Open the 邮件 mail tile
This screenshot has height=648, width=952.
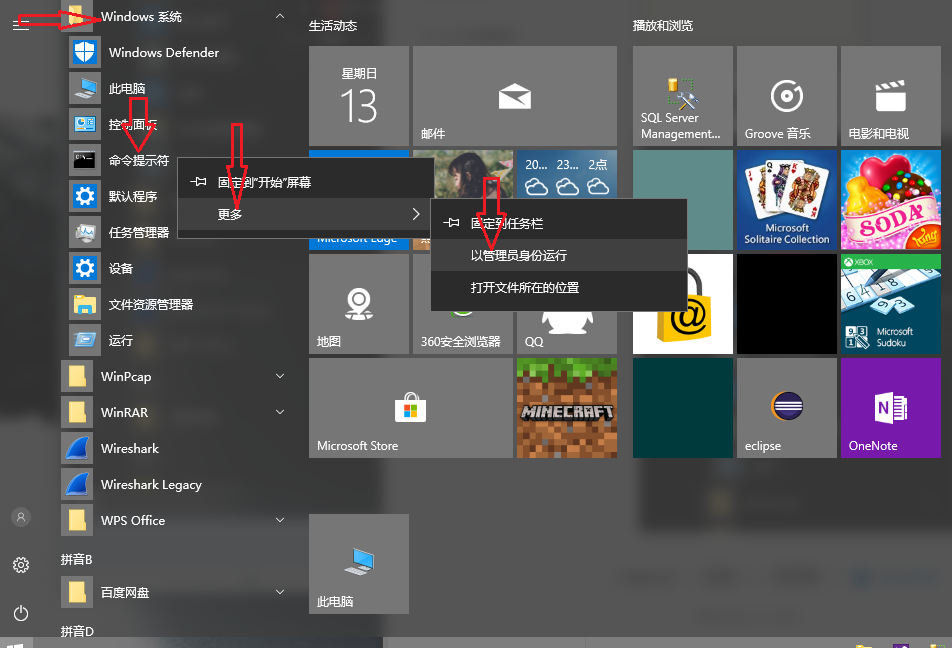tap(515, 96)
